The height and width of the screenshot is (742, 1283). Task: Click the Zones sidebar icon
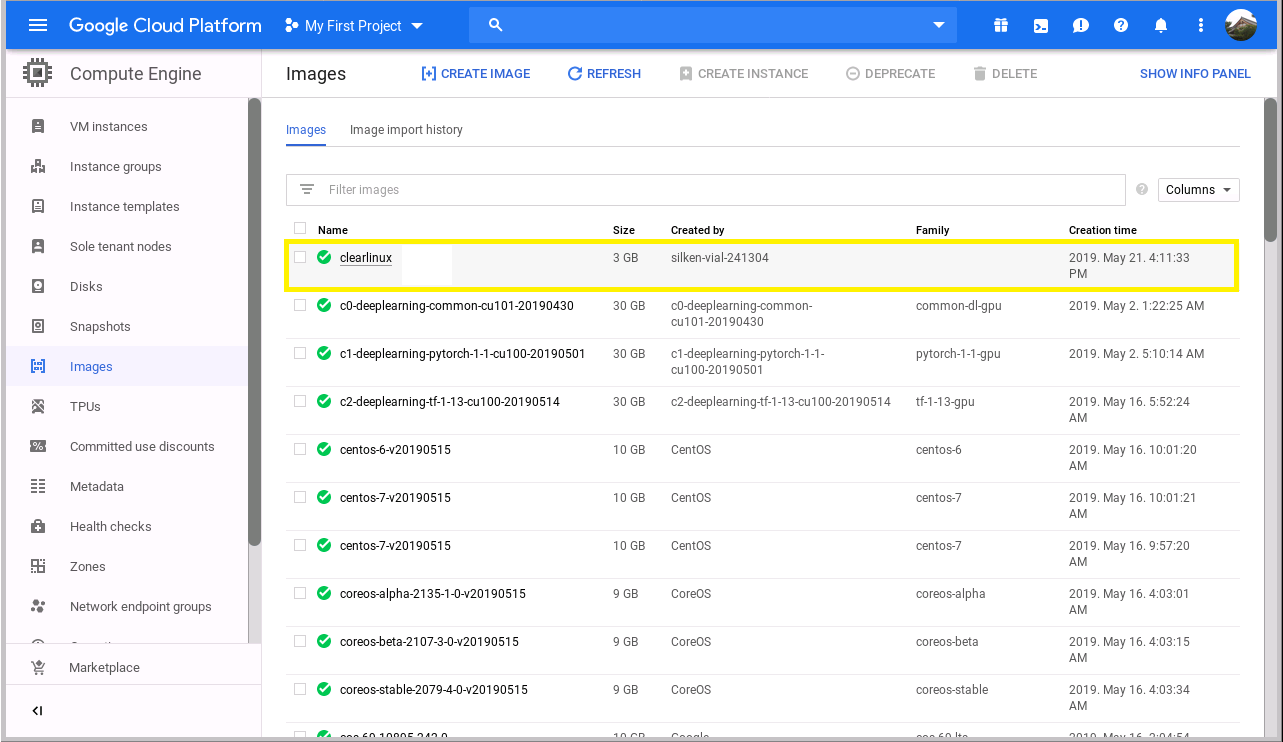pyautogui.click(x=38, y=566)
